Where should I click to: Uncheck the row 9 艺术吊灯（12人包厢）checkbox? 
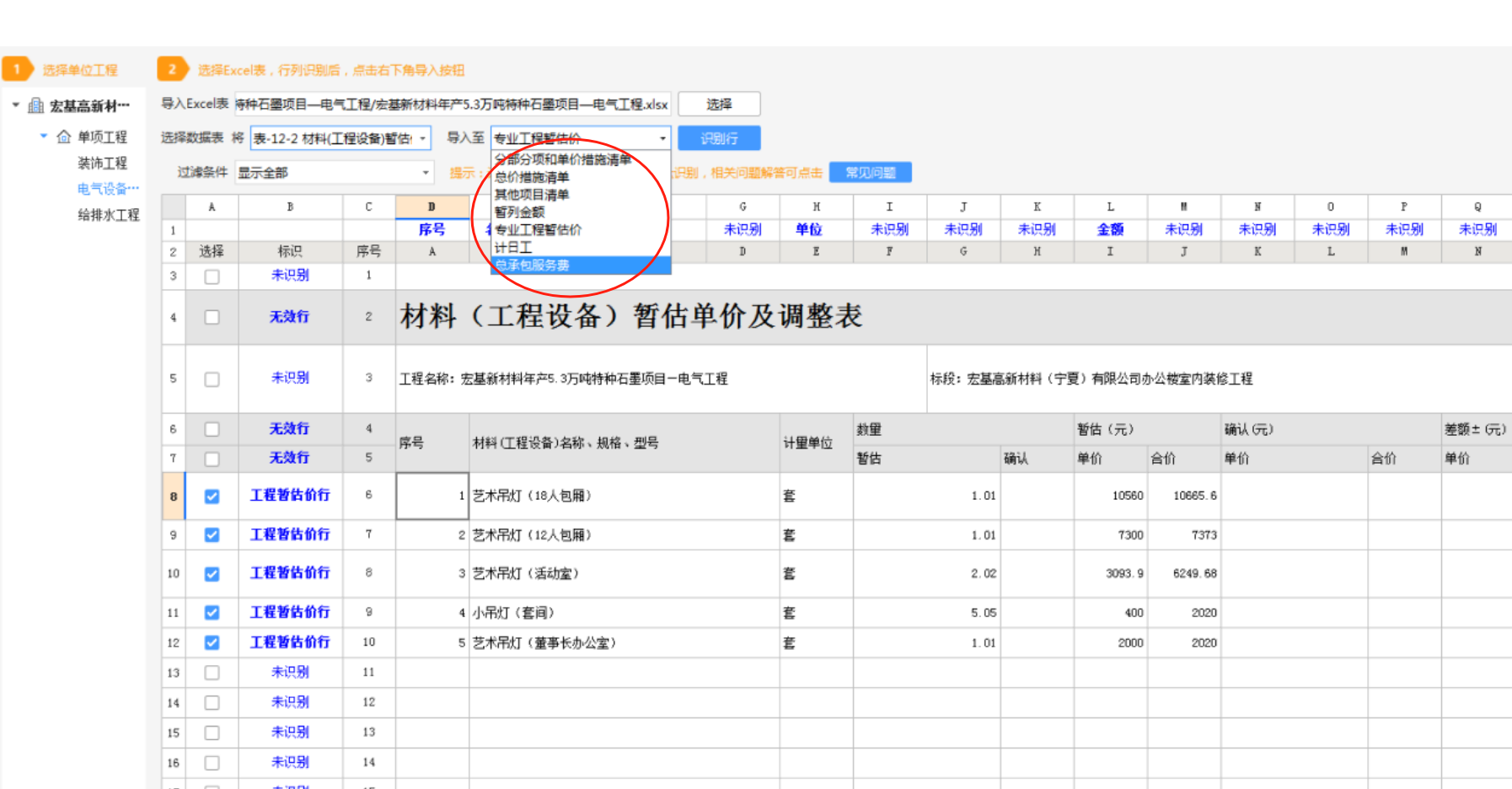(x=212, y=535)
